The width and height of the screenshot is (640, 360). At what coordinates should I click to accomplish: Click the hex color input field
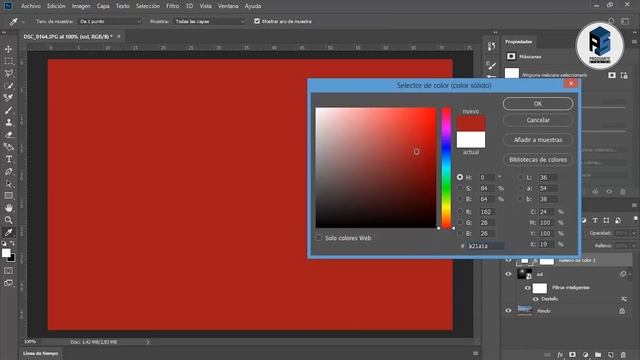(486, 246)
